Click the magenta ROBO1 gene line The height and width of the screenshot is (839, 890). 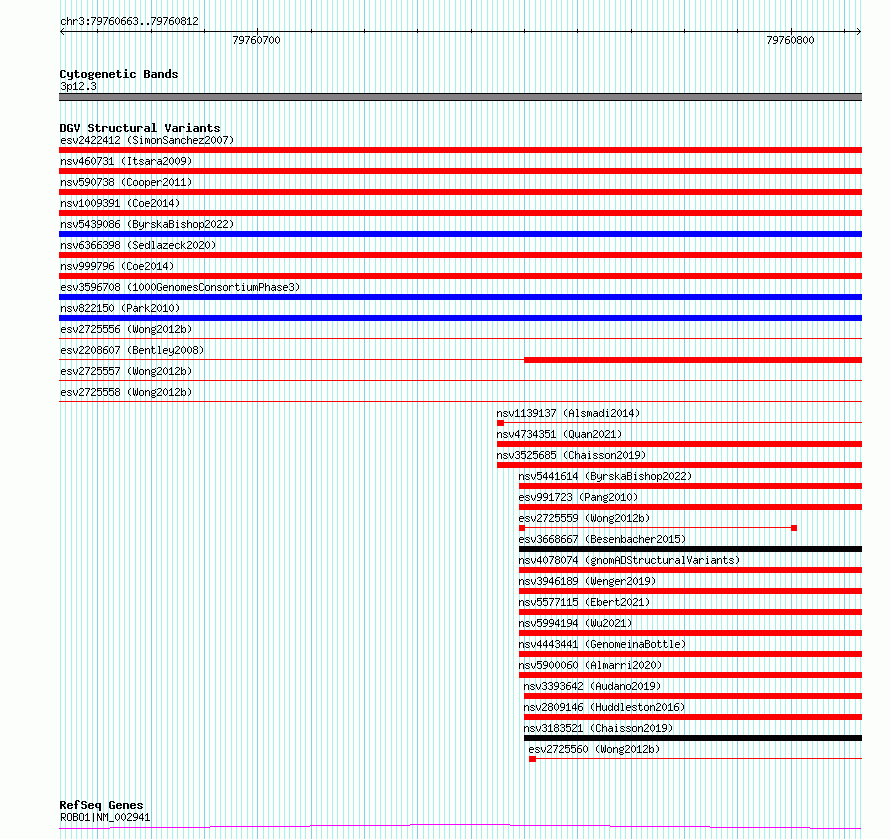(460, 827)
